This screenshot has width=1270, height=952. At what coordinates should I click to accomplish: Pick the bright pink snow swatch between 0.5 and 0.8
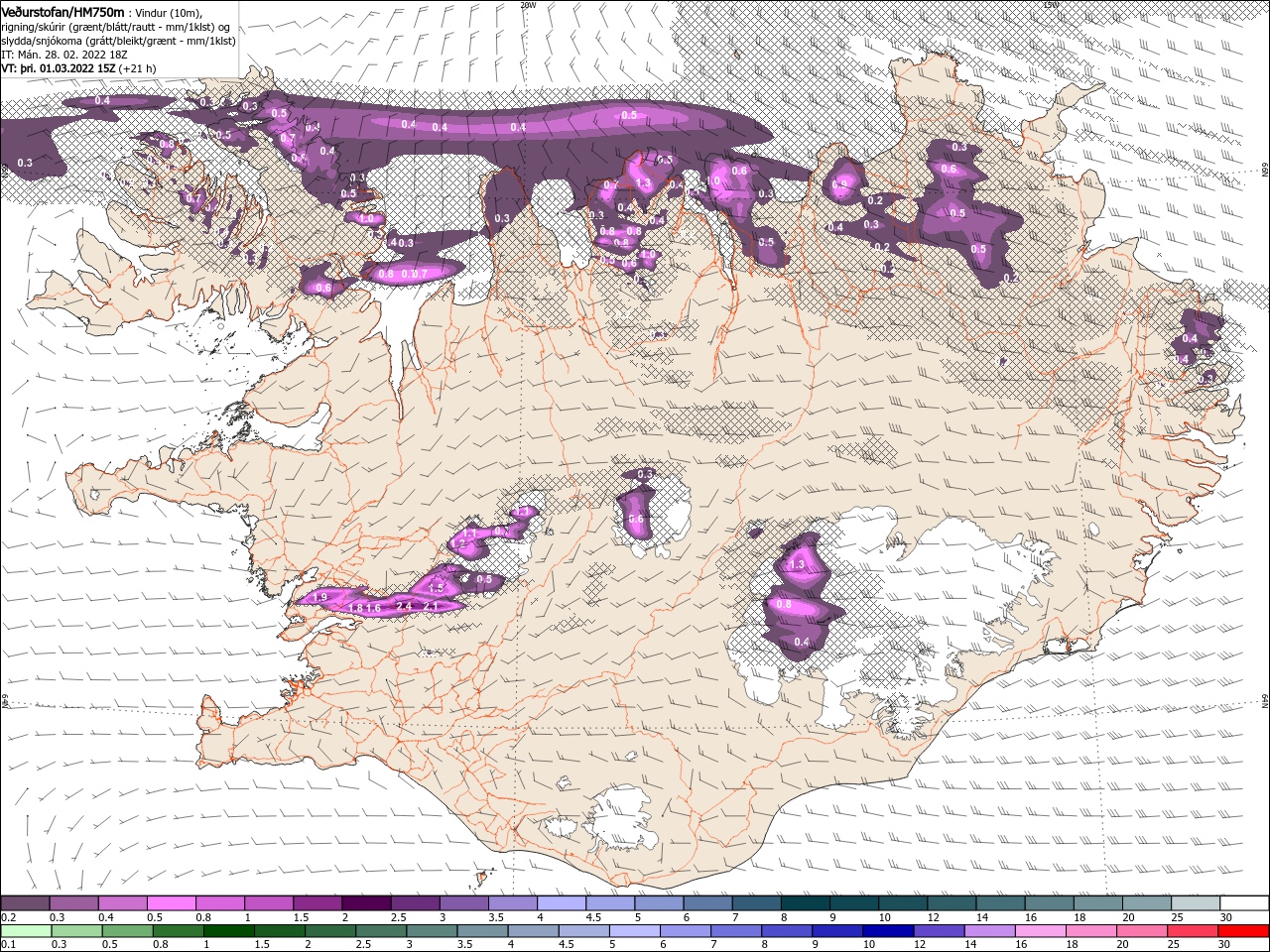point(171,903)
